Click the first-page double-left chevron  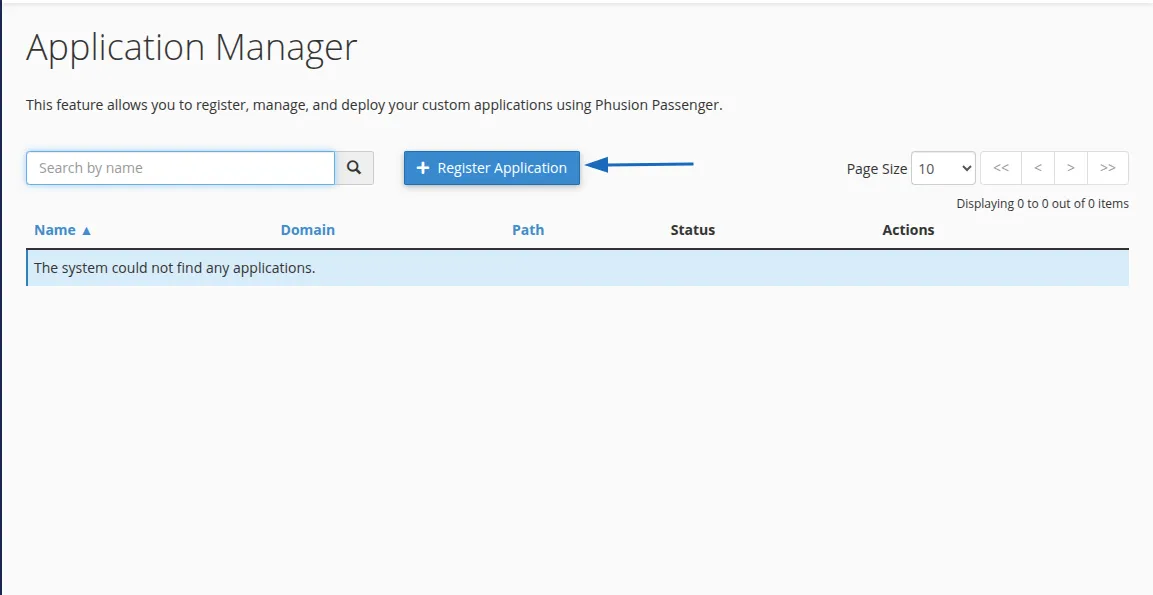1000,167
